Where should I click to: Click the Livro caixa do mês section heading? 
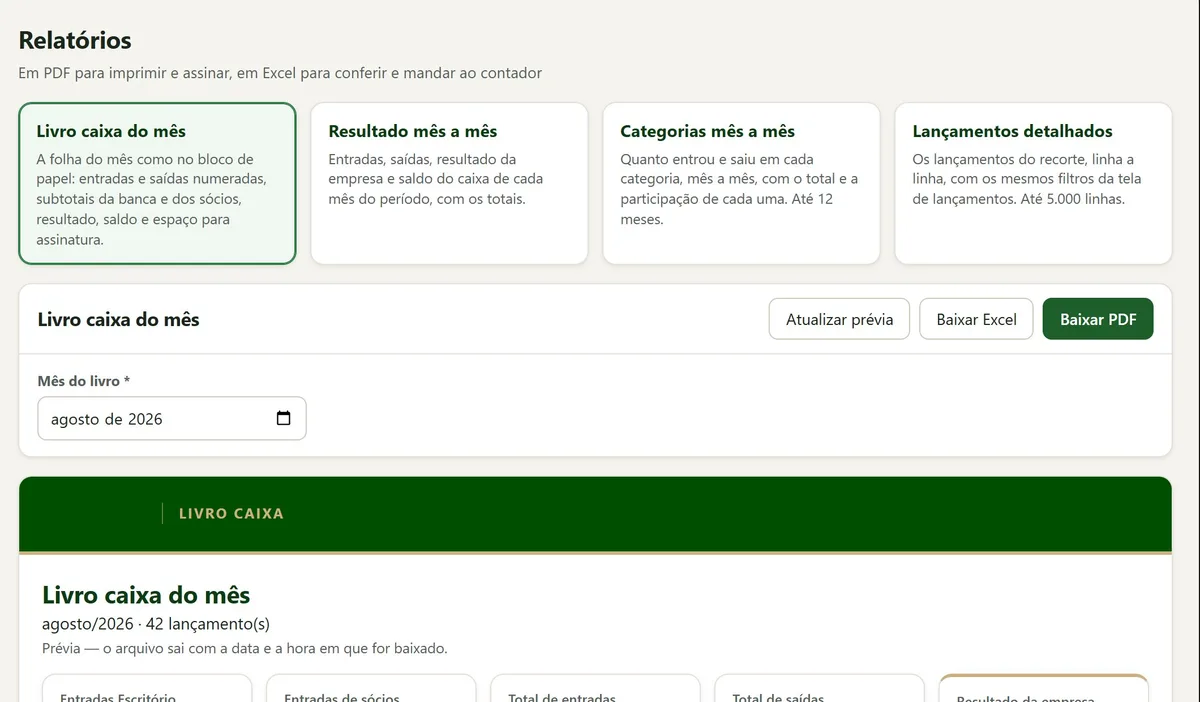pos(118,320)
